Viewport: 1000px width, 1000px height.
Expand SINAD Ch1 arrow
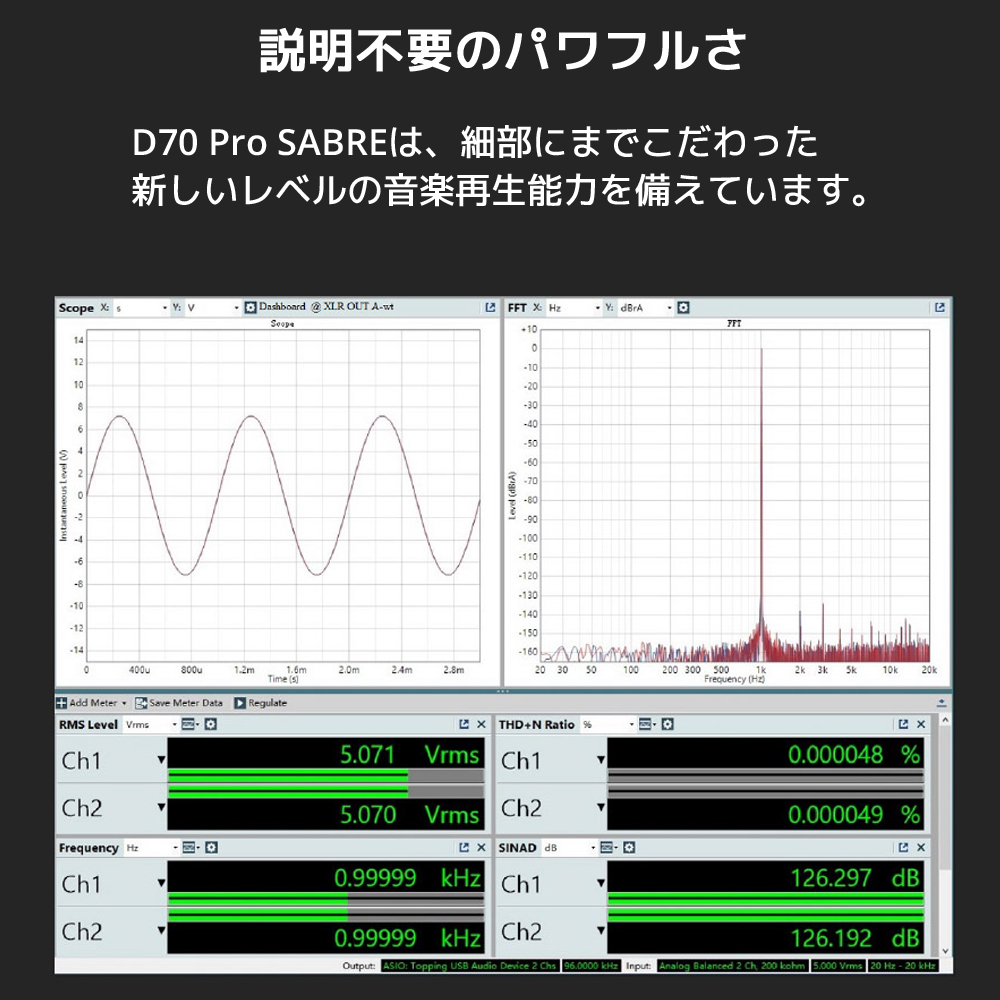point(601,883)
